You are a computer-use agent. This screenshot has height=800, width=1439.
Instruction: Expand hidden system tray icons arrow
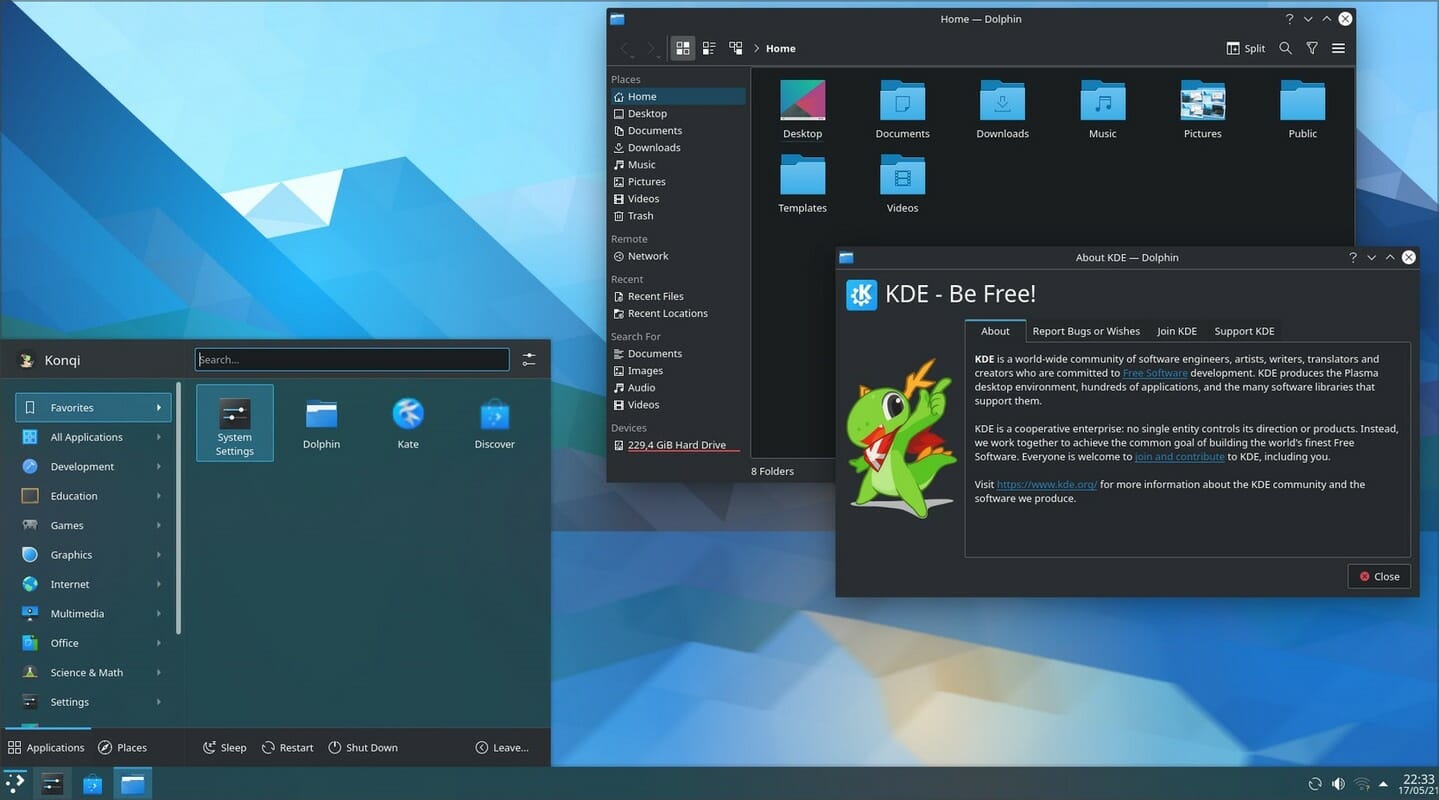click(1384, 784)
